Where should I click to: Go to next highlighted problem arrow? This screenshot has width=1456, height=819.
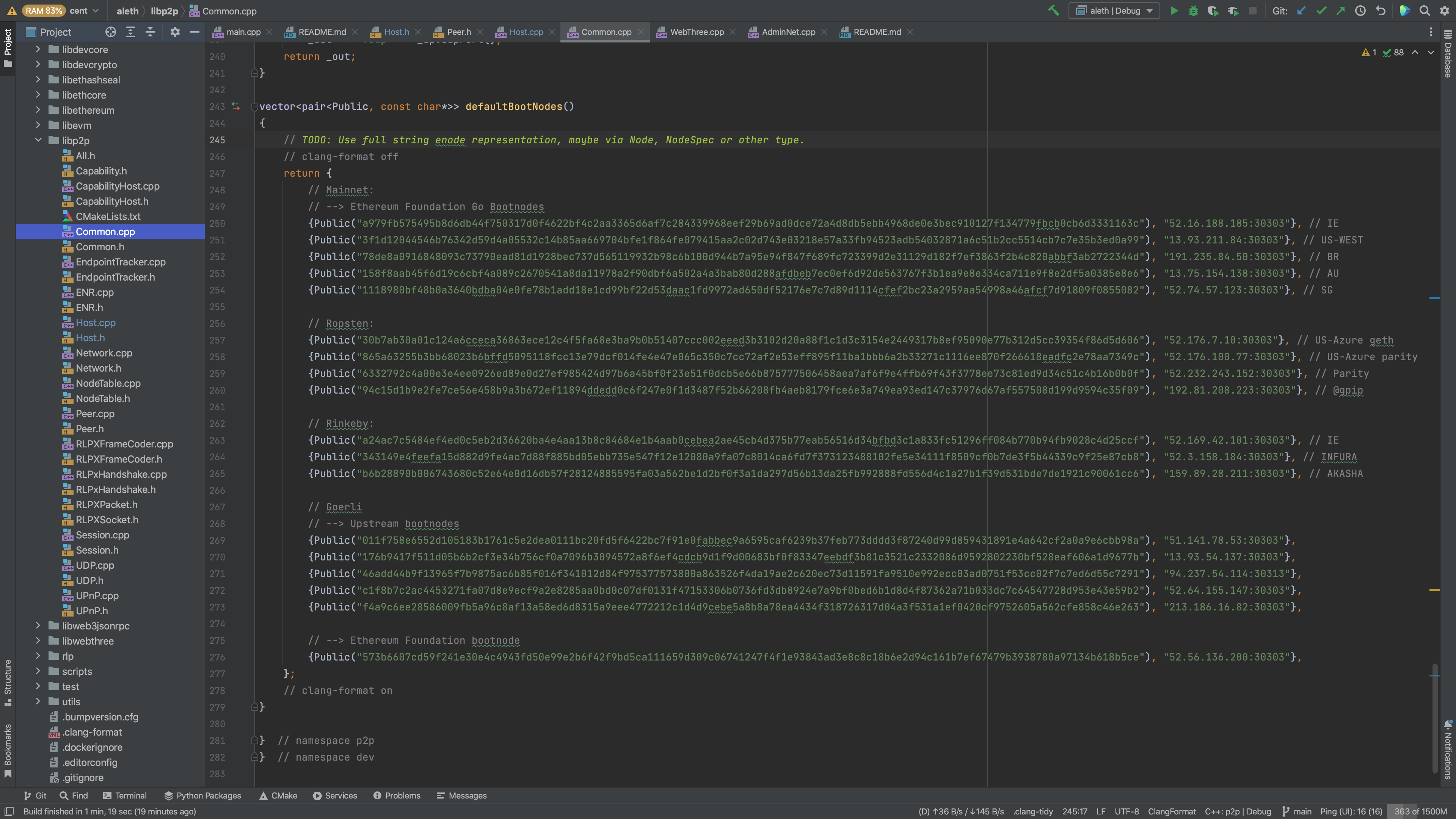click(x=1431, y=53)
